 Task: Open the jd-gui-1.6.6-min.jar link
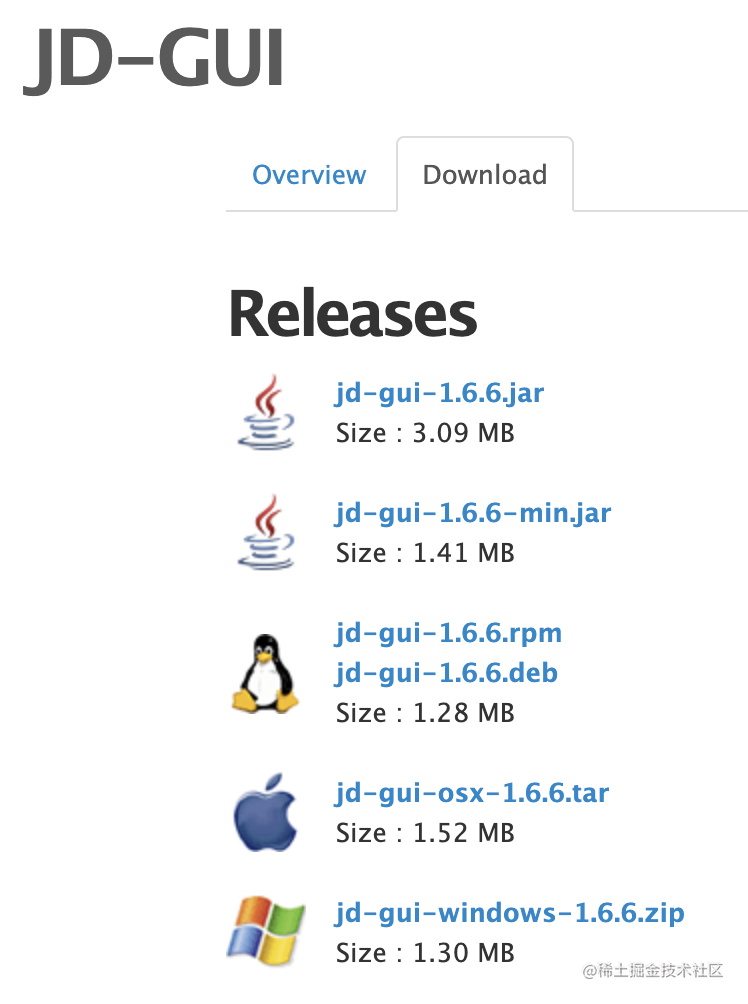[473, 513]
